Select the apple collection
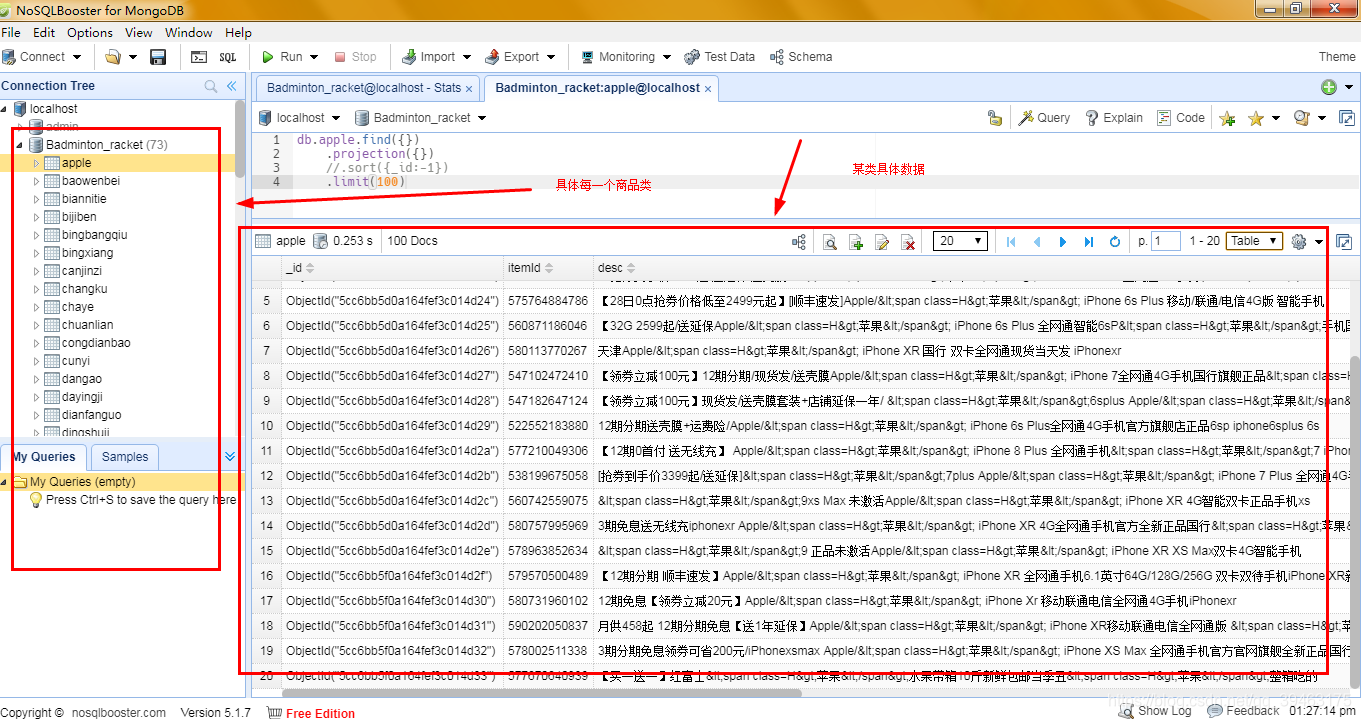Viewport: 1361px width, 719px height. 76,163
